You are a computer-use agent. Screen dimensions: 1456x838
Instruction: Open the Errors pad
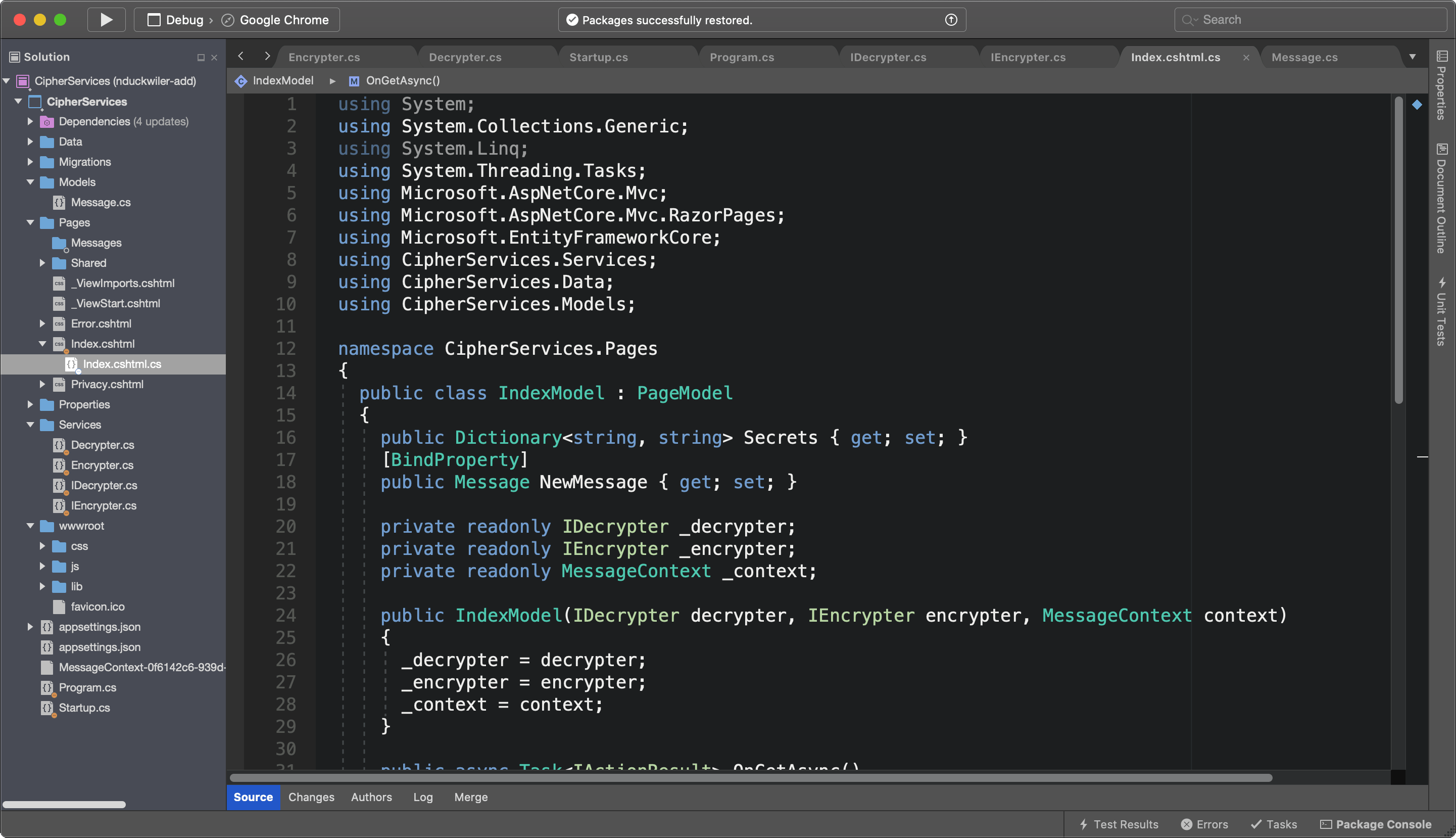(1204, 824)
